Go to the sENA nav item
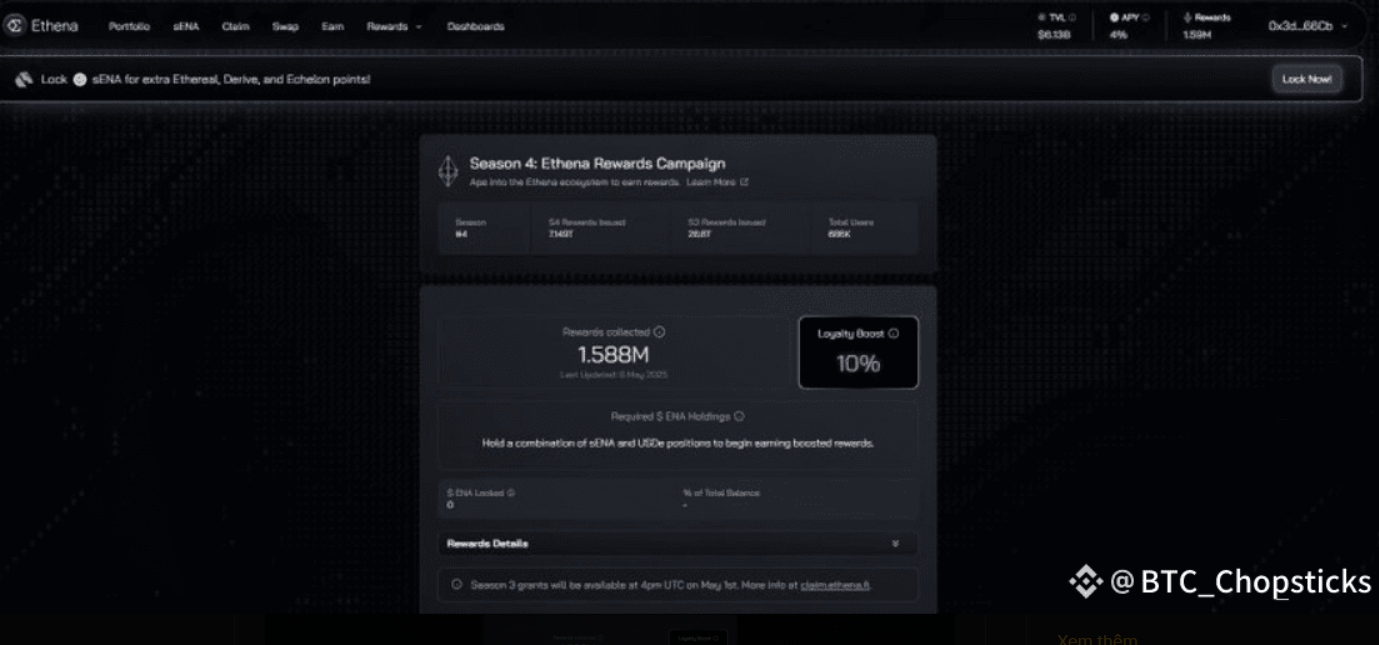The height and width of the screenshot is (645, 1379). (186, 27)
